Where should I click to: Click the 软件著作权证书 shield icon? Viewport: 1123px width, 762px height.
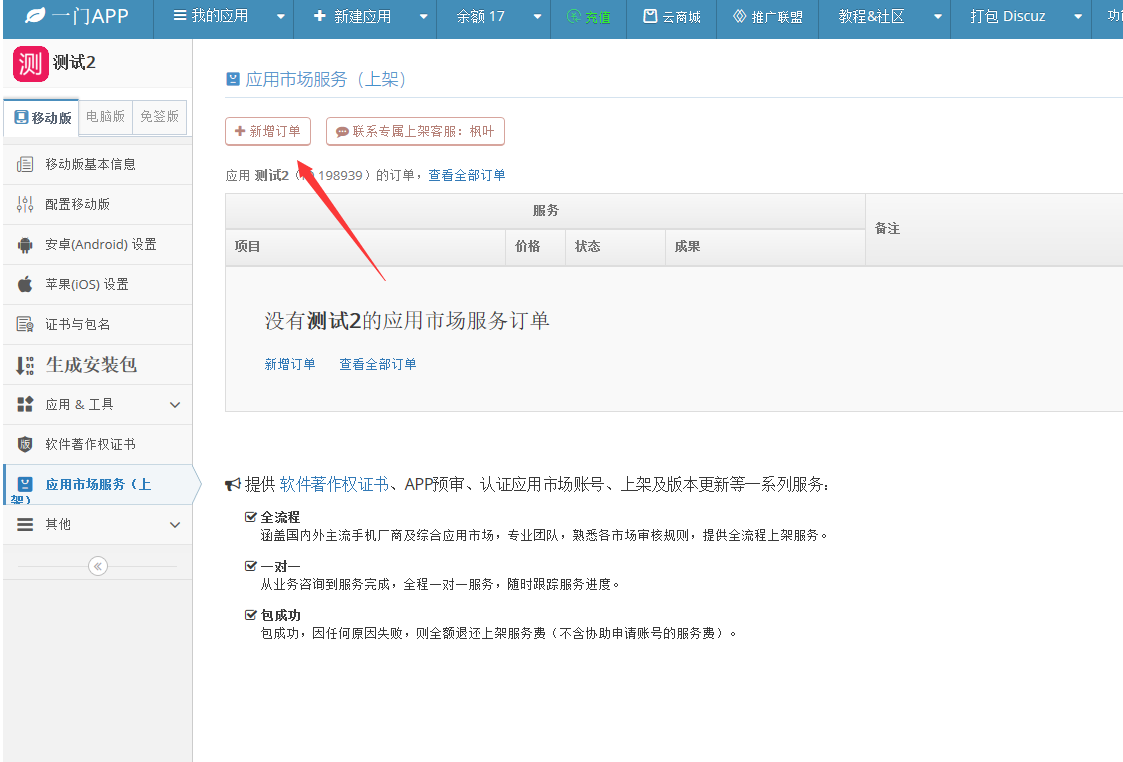(25, 444)
